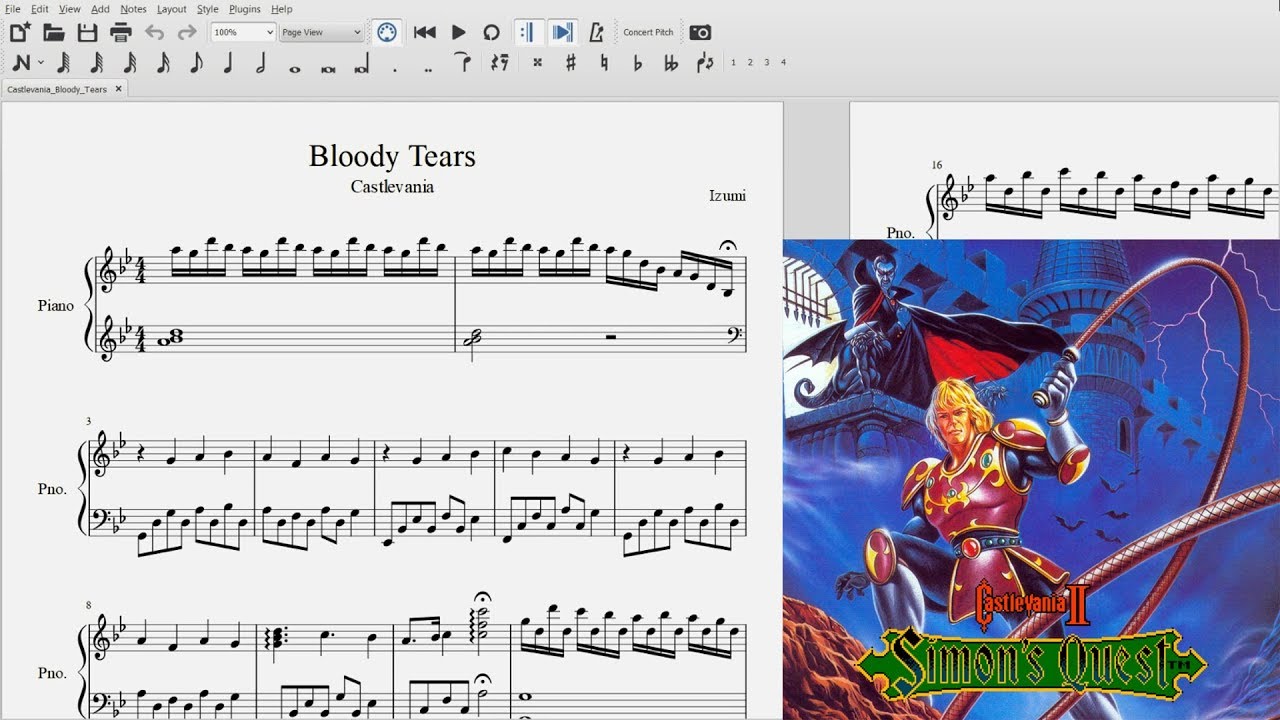Toggle rest input
The width and height of the screenshot is (1280, 720).
[500, 62]
